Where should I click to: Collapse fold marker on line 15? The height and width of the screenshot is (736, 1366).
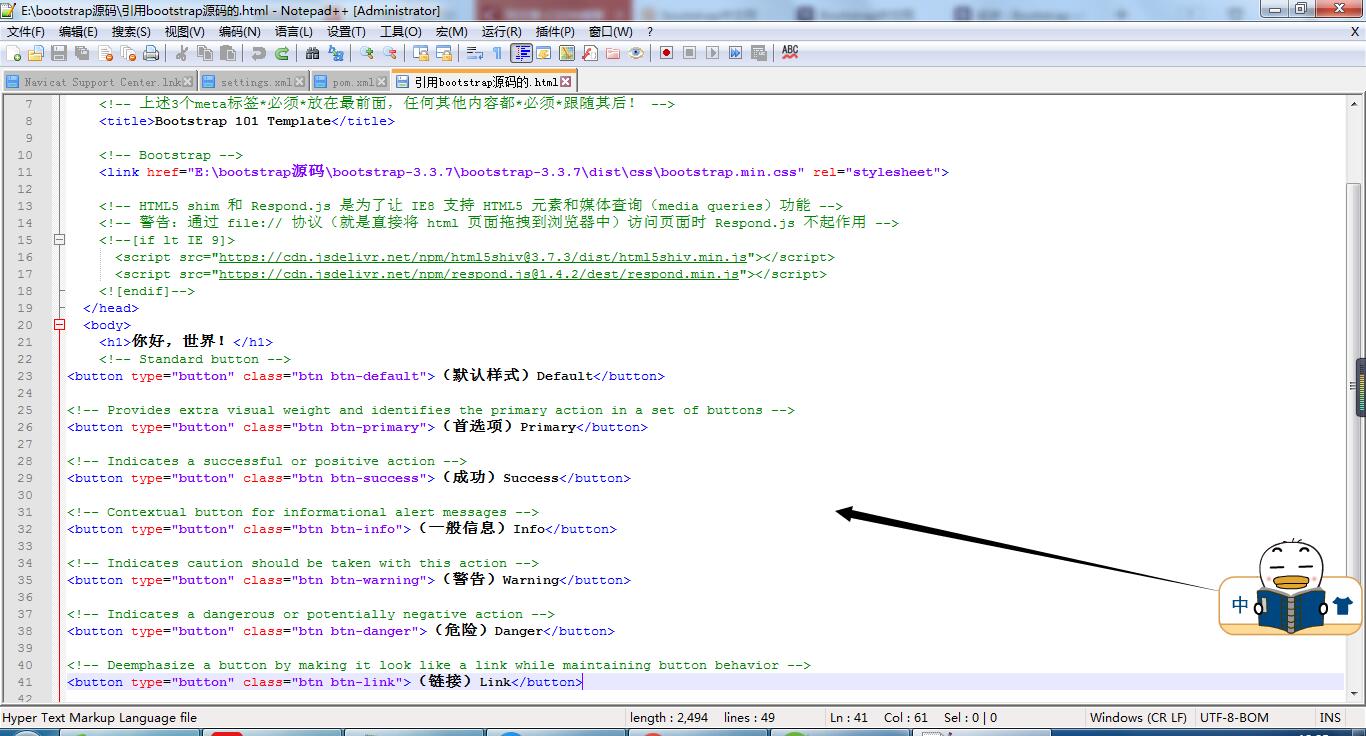[59, 240]
